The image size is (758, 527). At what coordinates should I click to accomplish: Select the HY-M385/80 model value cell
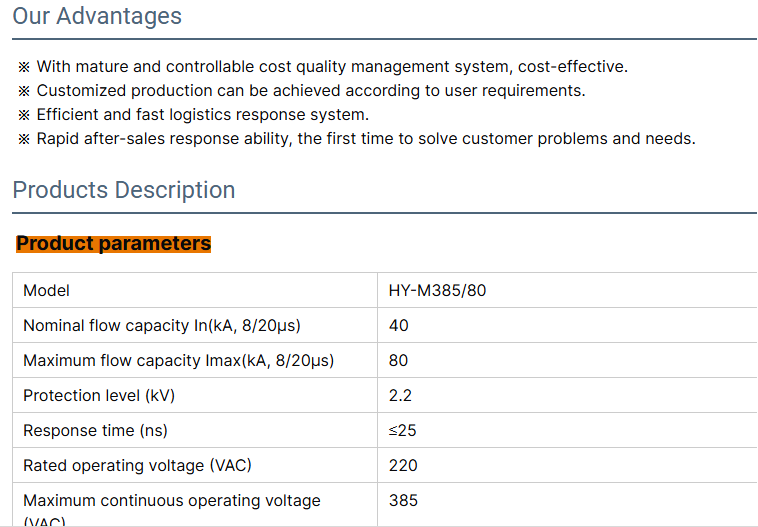coord(437,291)
